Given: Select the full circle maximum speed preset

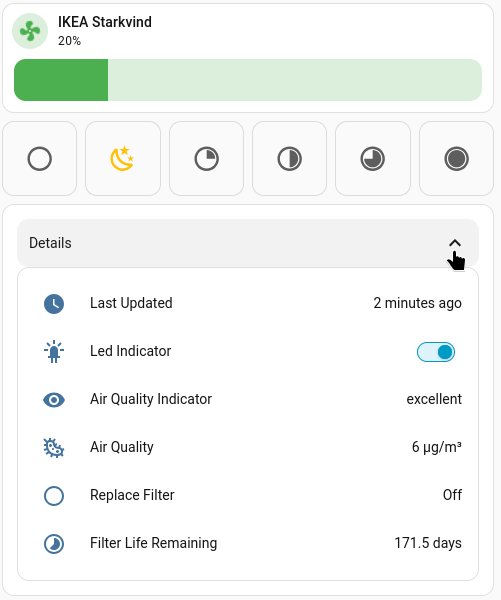Looking at the screenshot, I should click(x=456, y=158).
